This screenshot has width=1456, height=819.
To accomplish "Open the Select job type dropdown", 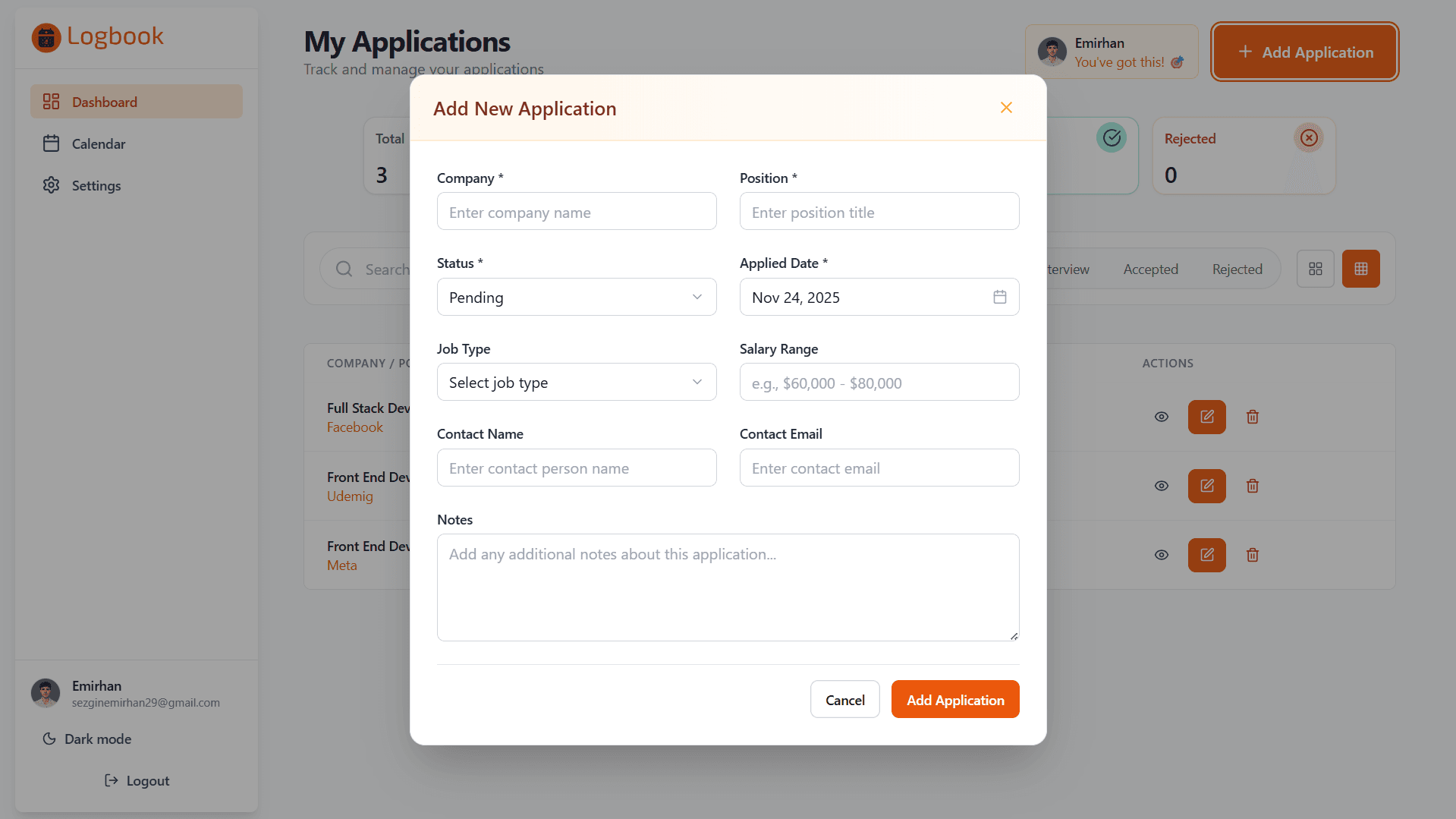I will [577, 382].
